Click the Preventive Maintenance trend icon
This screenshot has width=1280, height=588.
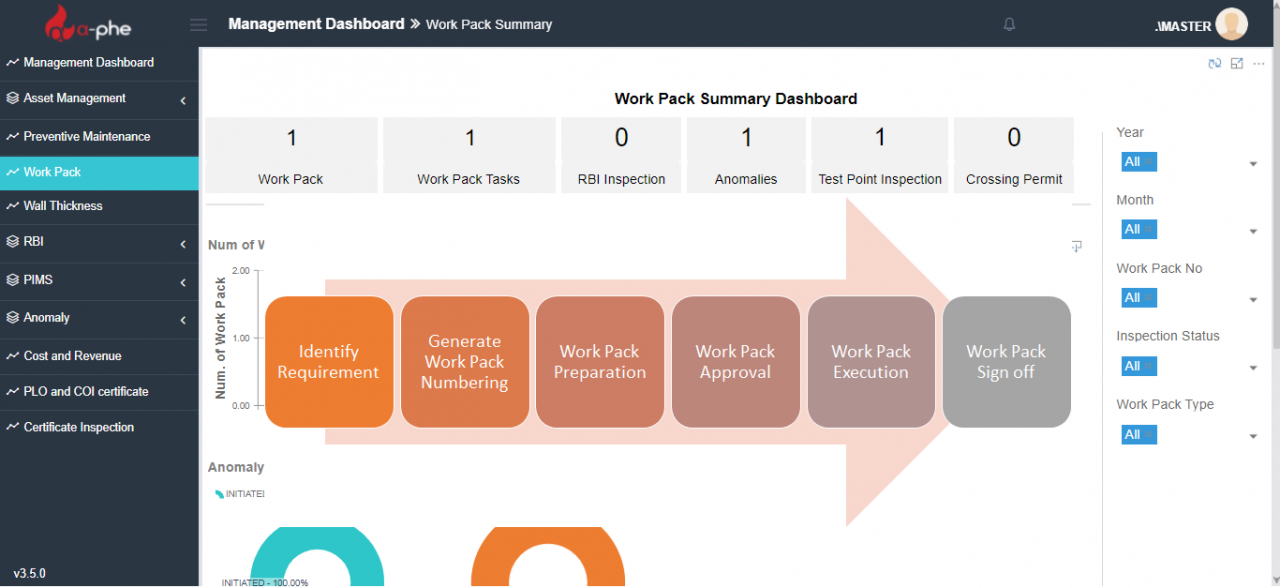(15, 135)
